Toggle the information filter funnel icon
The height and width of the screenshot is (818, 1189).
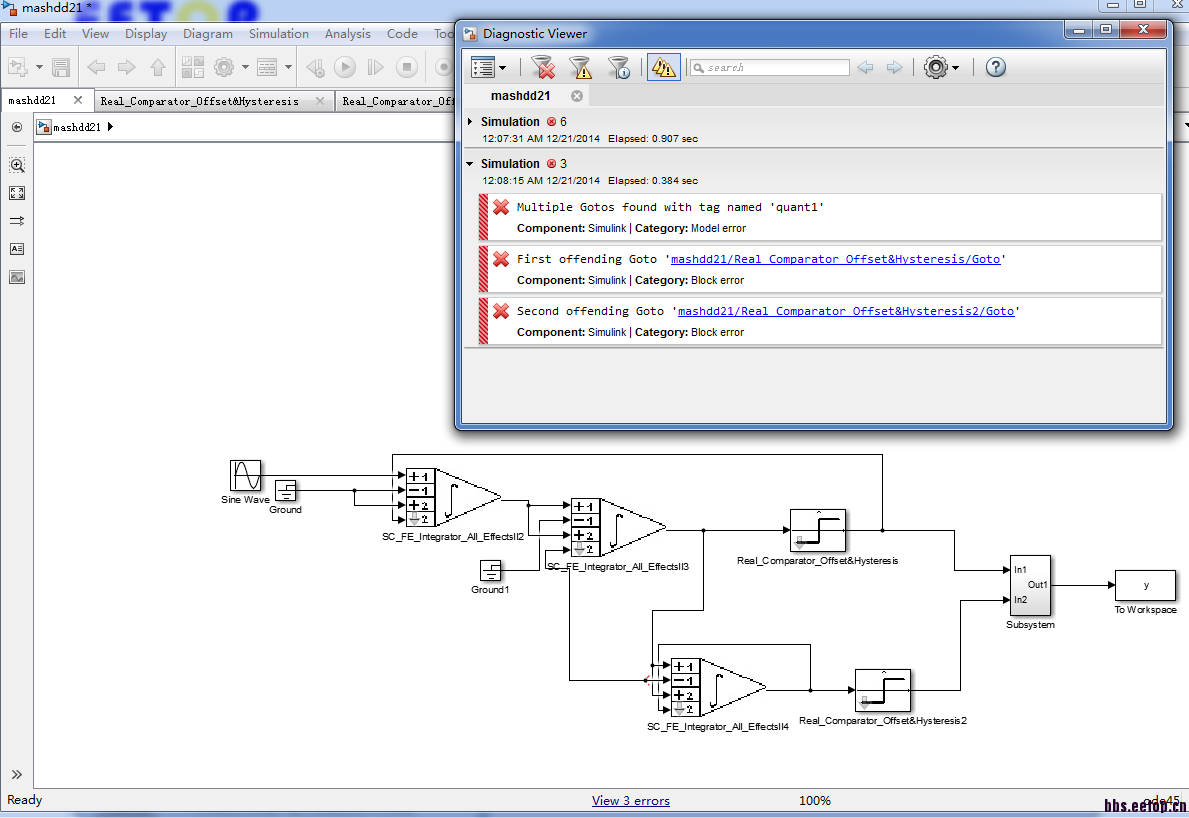tap(619, 67)
